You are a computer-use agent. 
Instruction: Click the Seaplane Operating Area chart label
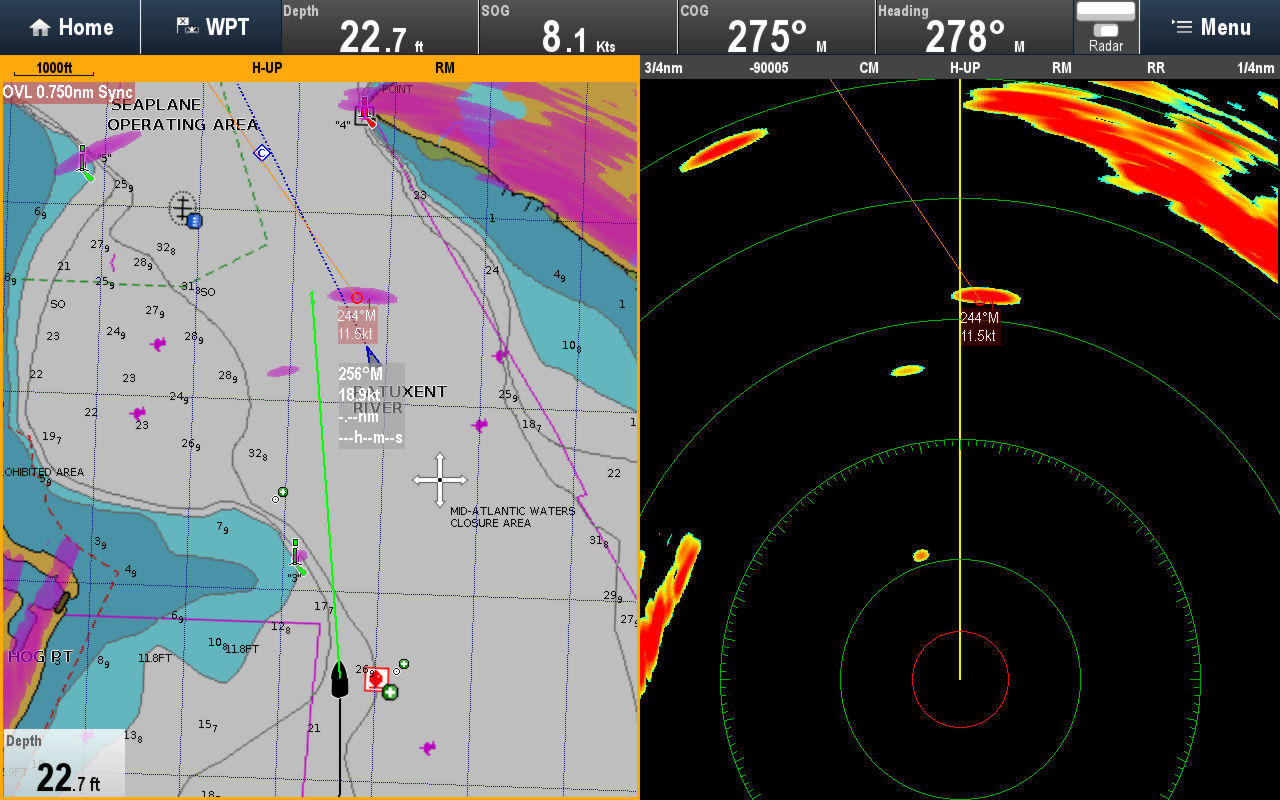(x=183, y=115)
